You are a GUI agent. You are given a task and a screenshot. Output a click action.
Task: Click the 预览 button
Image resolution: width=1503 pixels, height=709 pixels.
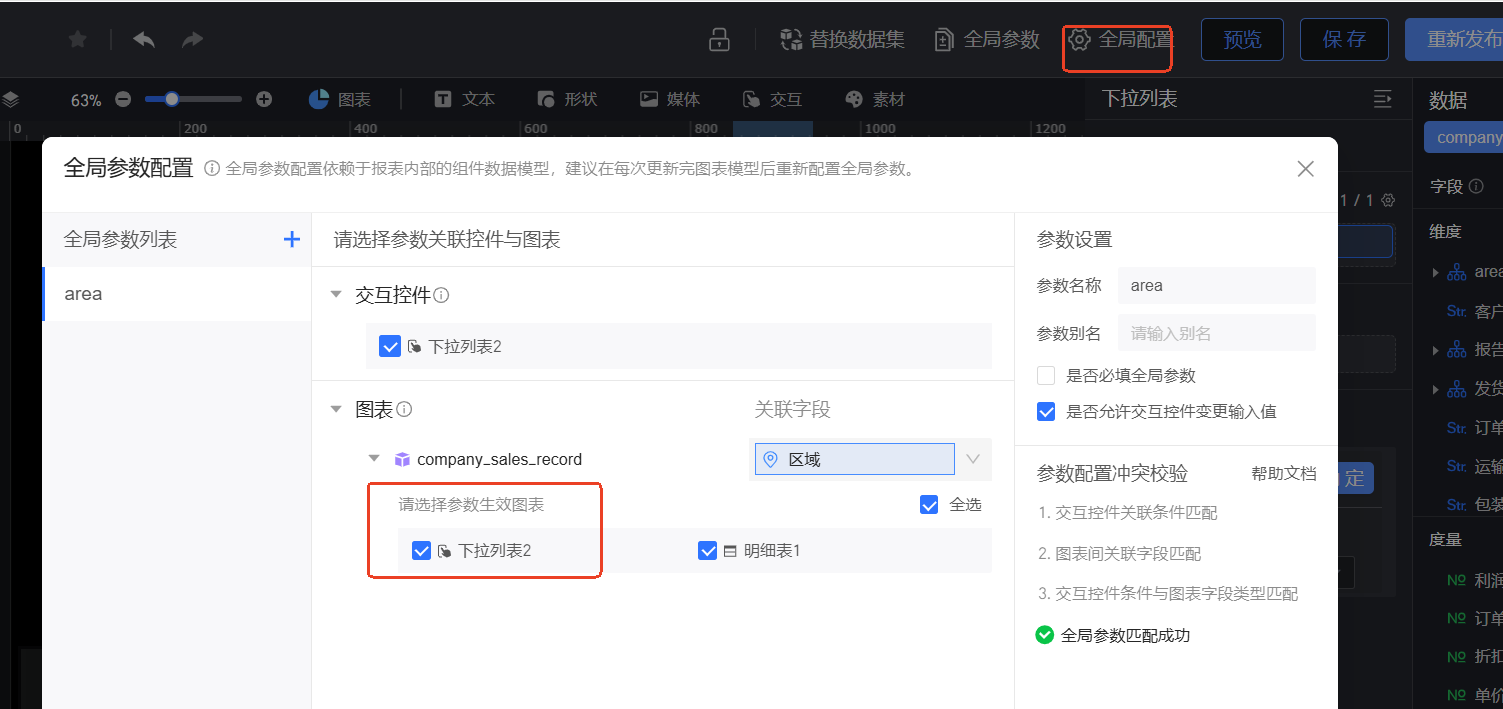tap(1242, 40)
